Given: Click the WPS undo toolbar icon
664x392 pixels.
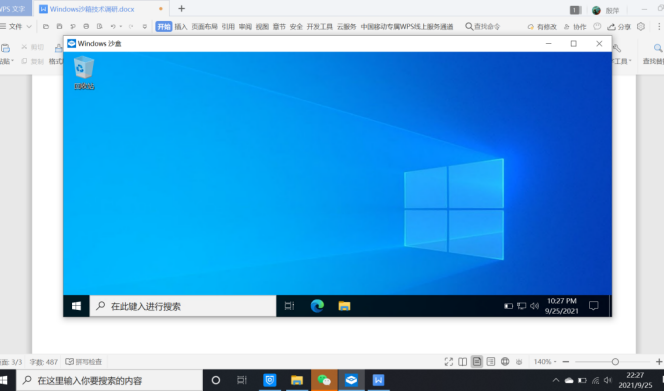Looking at the screenshot, I should (113, 26).
